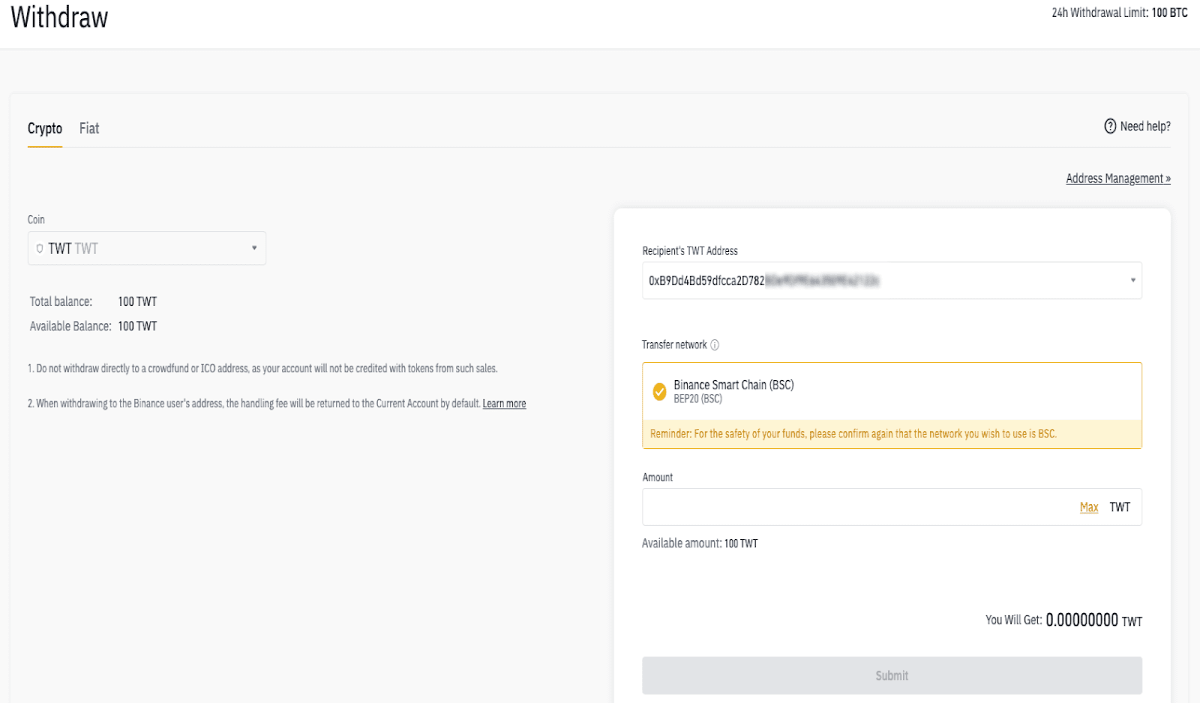
Task: Click the Max amount link
Action: (x=1089, y=508)
